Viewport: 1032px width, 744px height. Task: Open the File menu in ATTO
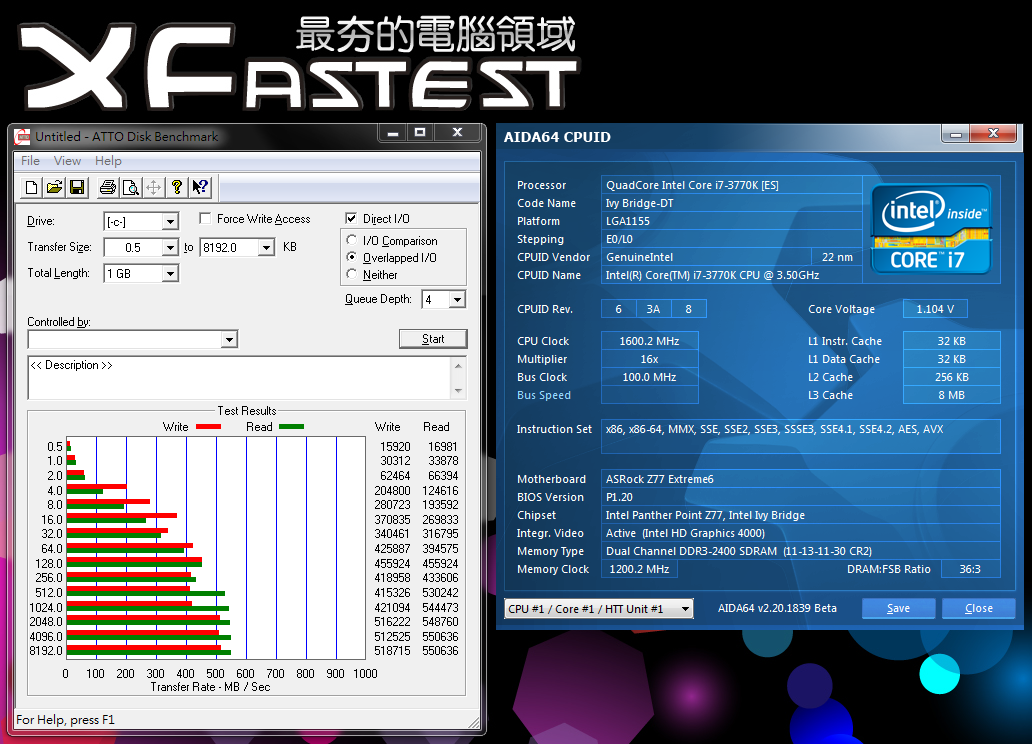tap(30, 161)
